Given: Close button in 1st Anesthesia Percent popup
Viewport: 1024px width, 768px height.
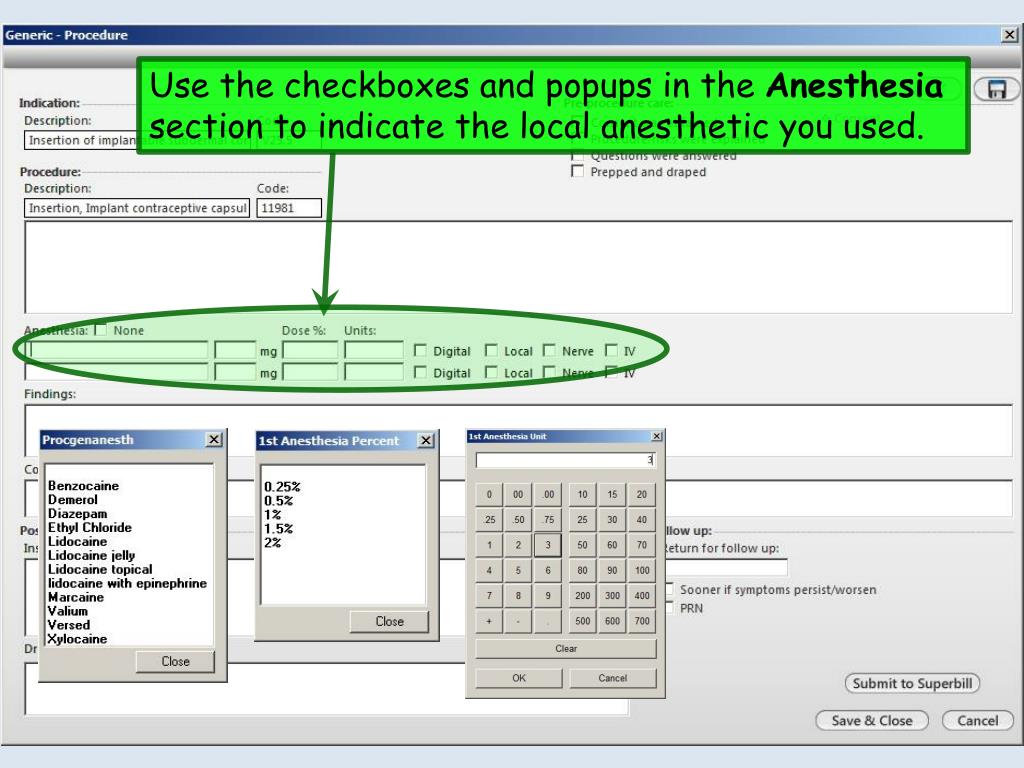Looking at the screenshot, I should [x=389, y=621].
